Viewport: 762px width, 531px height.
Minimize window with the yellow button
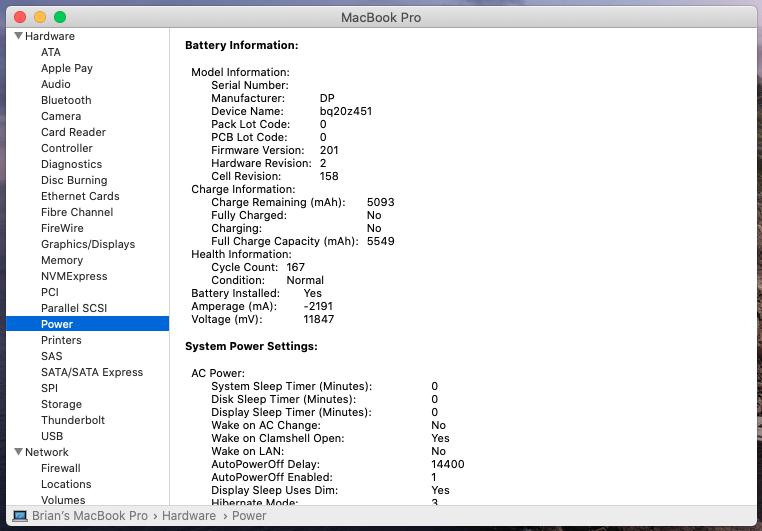click(x=40, y=17)
